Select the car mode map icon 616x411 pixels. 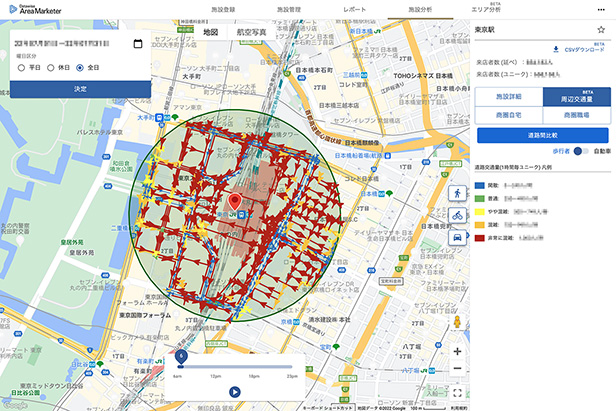457,237
